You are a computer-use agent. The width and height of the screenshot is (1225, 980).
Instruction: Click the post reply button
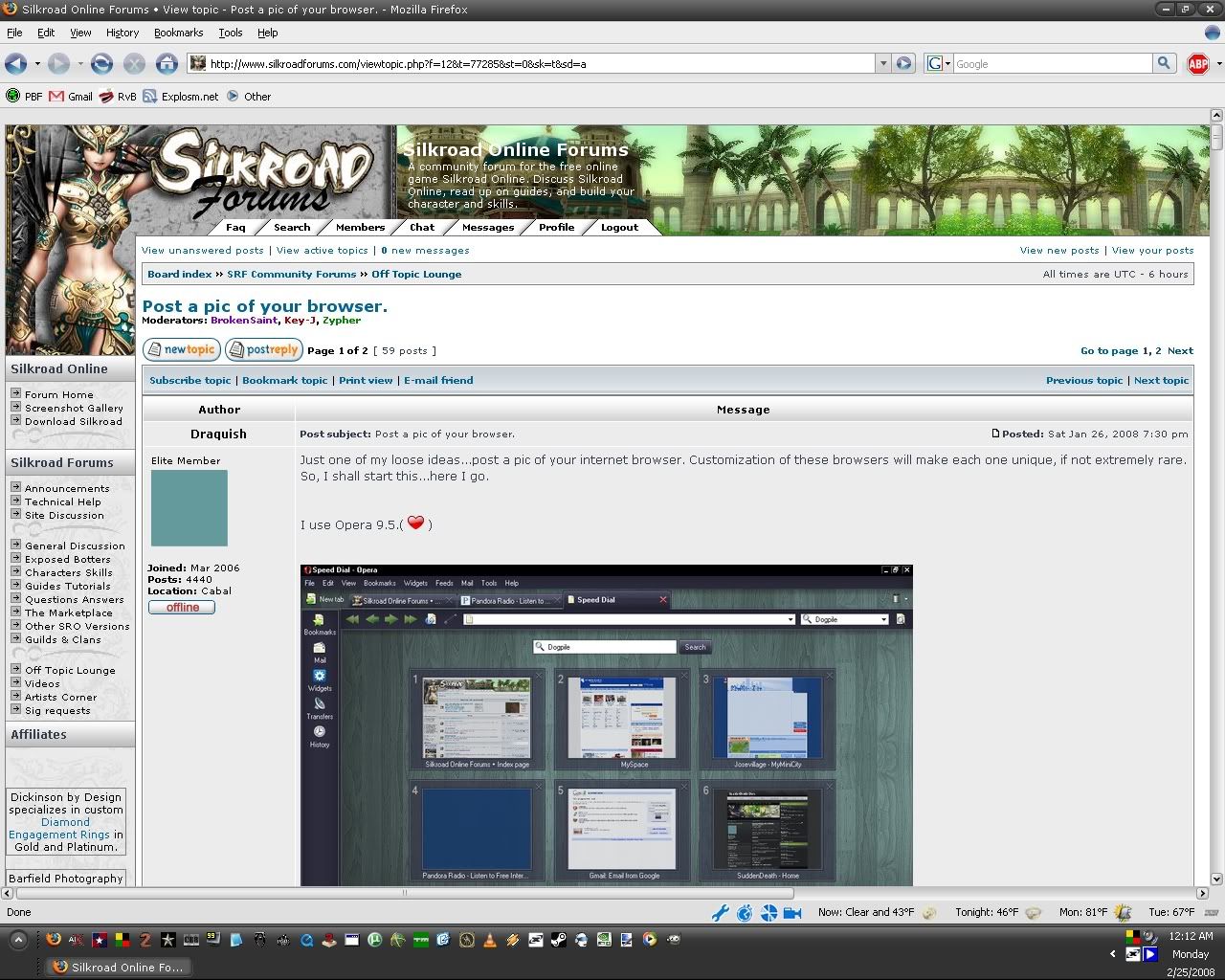click(264, 350)
